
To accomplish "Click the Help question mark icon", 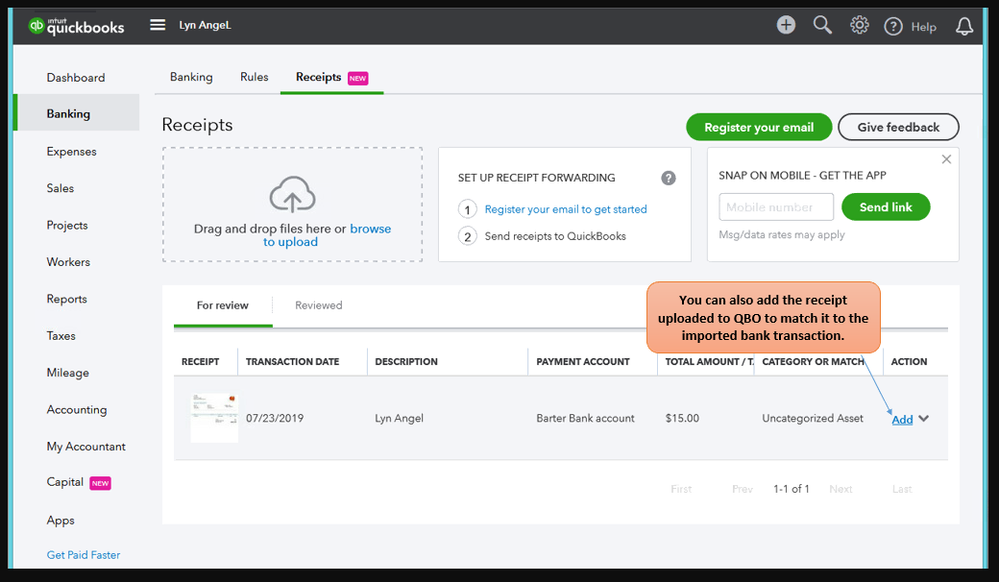I will [893, 26].
